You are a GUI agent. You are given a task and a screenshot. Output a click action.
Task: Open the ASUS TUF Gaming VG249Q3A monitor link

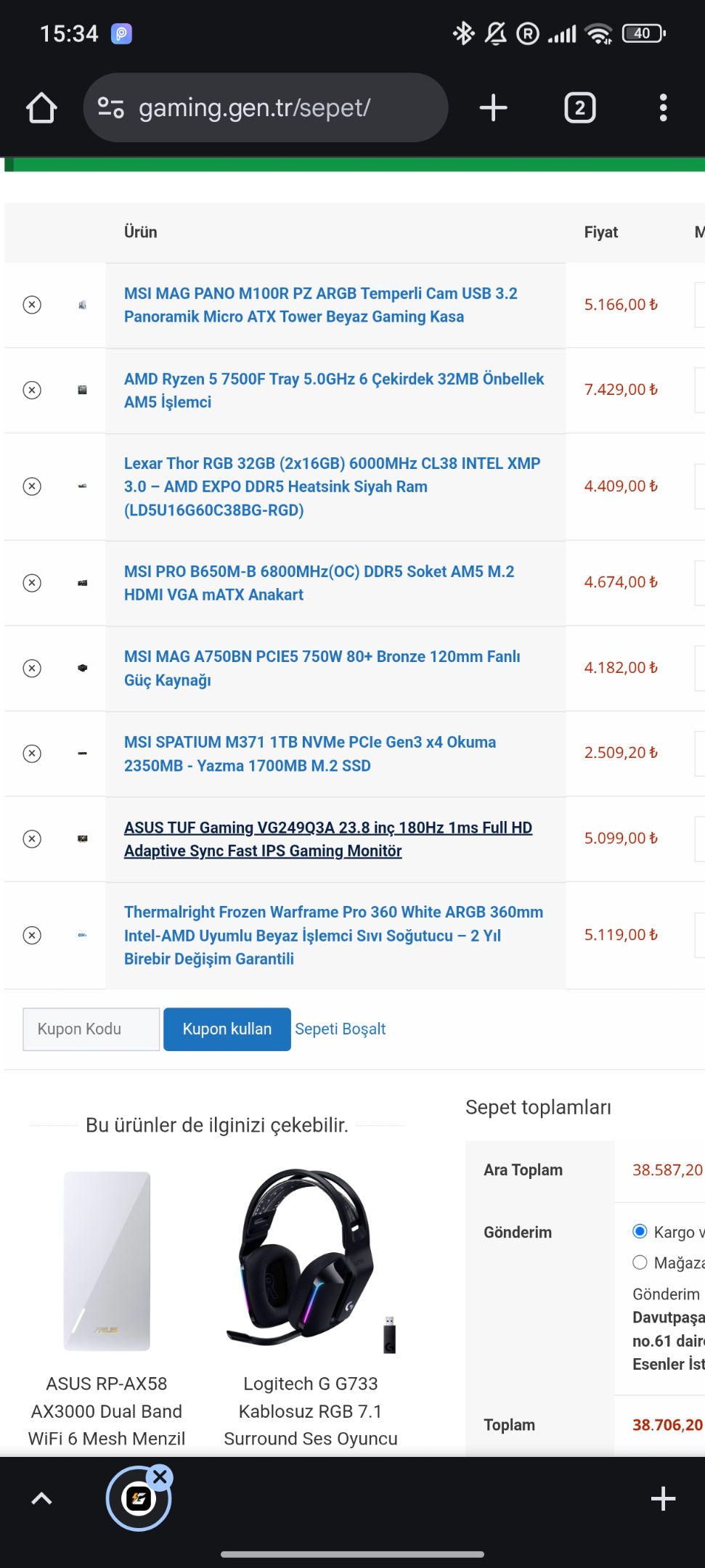point(328,839)
